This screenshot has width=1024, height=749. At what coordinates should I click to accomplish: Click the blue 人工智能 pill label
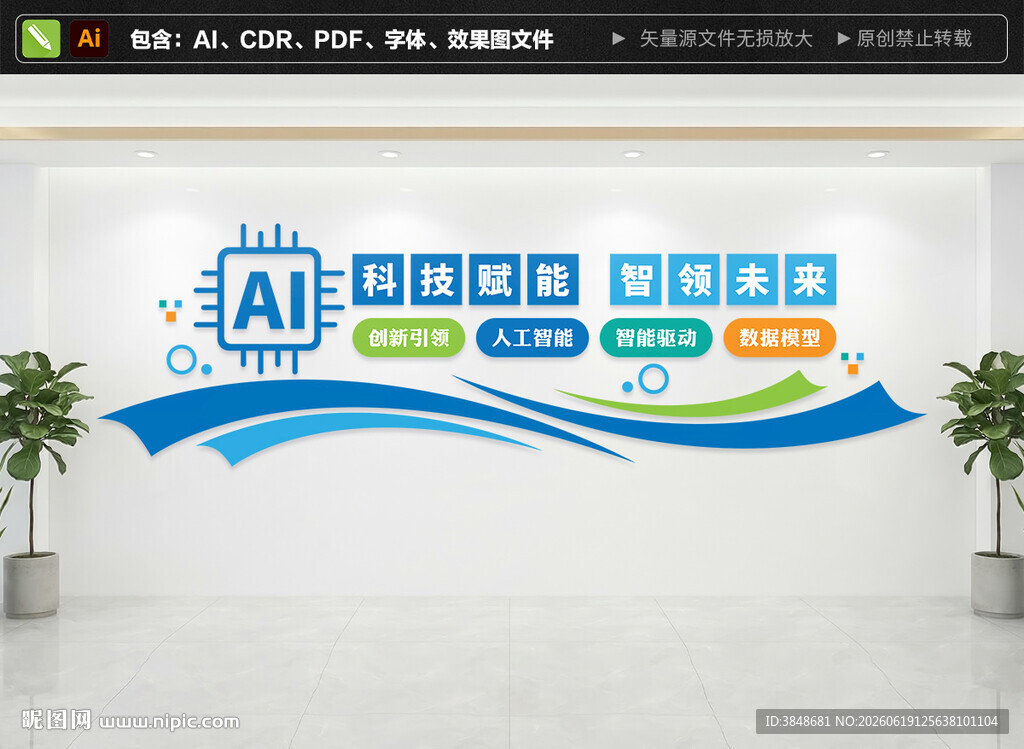[x=532, y=338]
